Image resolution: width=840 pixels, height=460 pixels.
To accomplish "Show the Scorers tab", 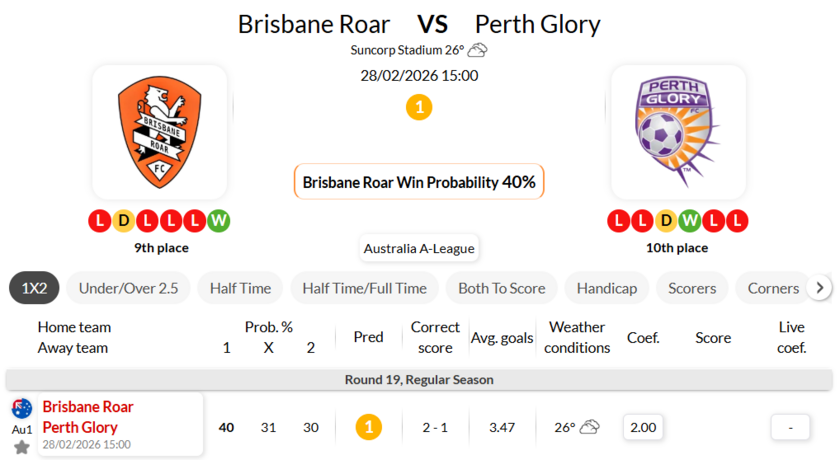I will pos(692,288).
